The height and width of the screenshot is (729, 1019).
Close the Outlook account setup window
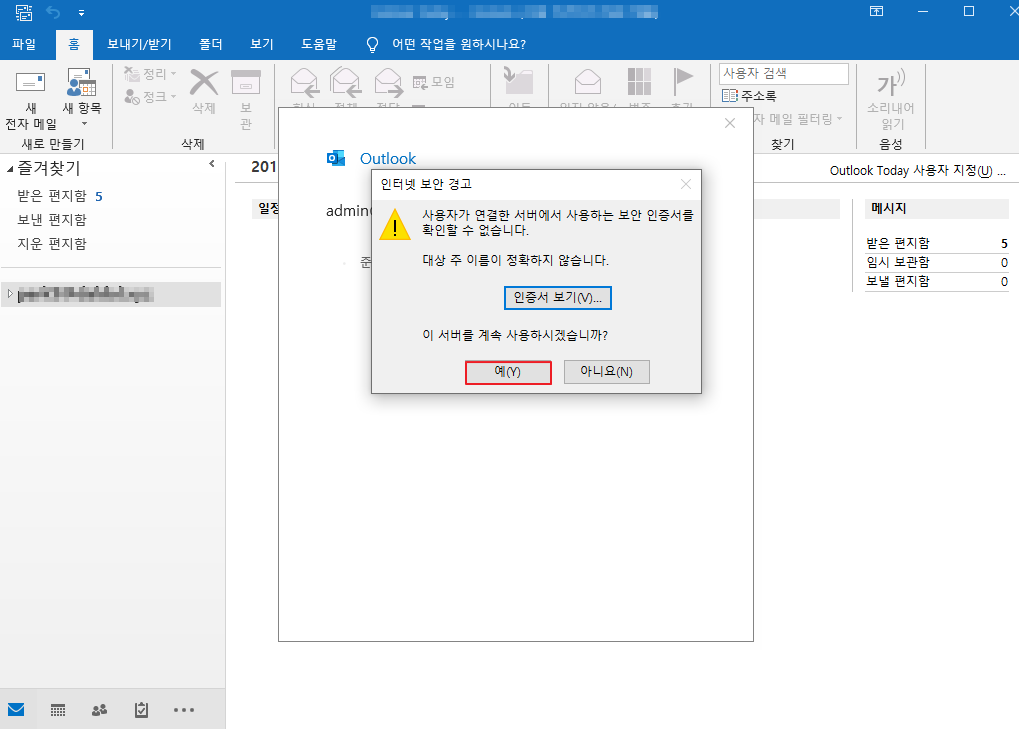pyautogui.click(x=730, y=123)
